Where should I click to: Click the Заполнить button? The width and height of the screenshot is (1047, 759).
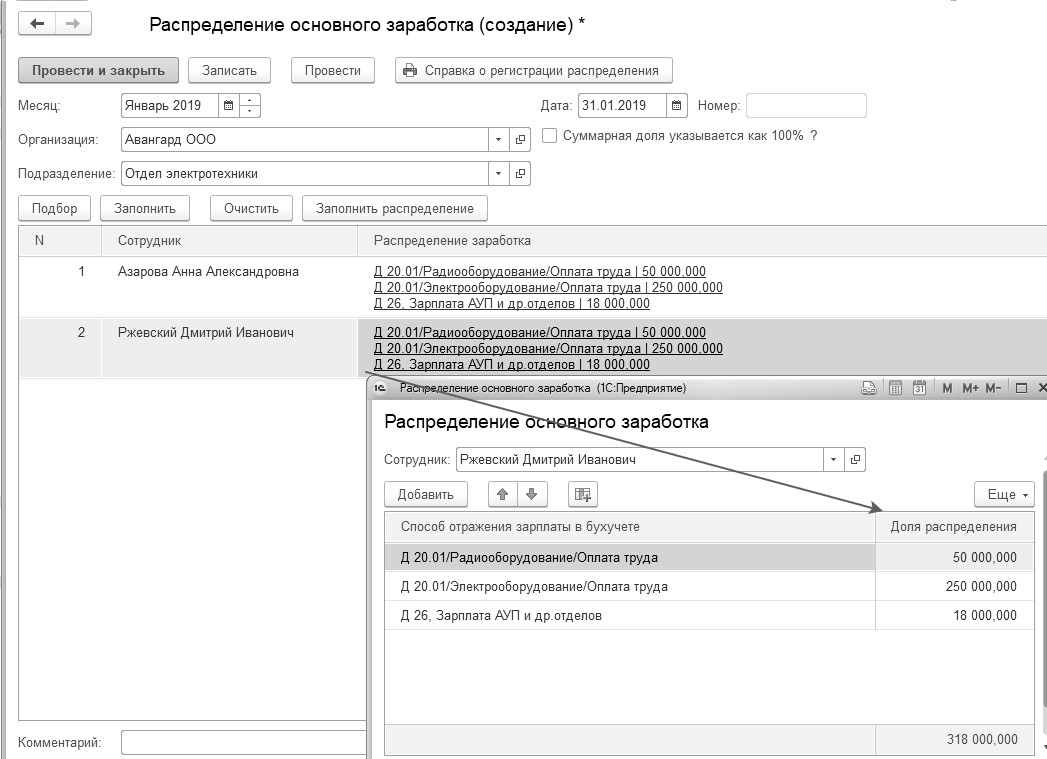pyautogui.click(x=145, y=208)
